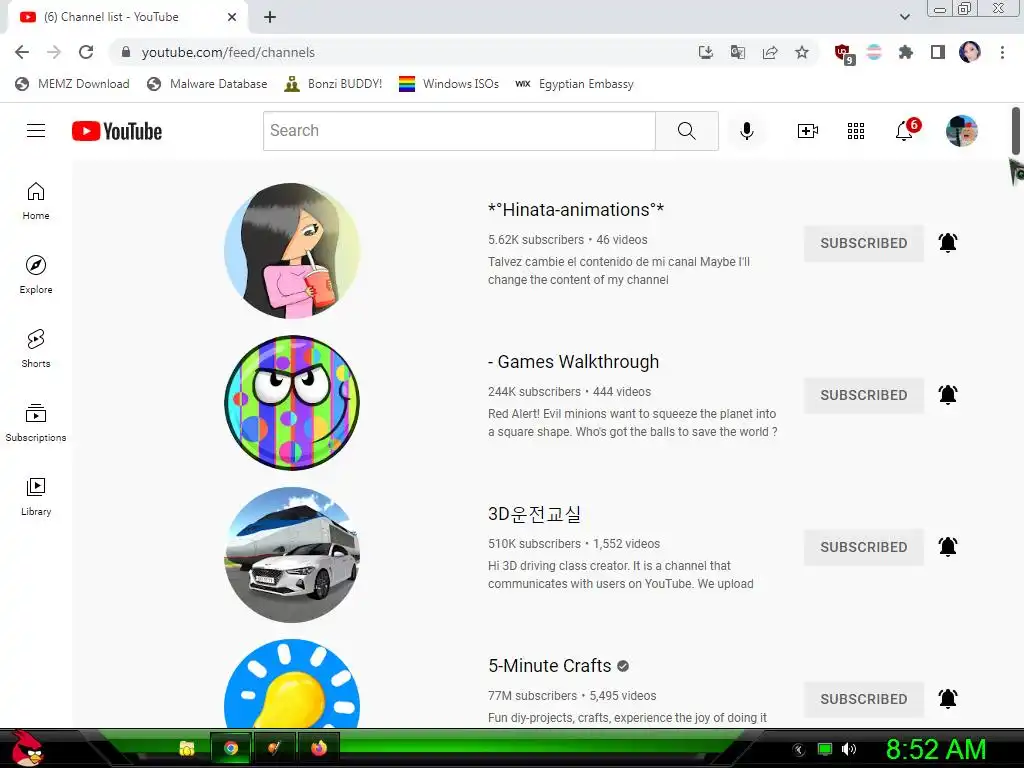Screen dimensions: 1024x768
Task: Click the search magnifier button
Action: pos(686,131)
